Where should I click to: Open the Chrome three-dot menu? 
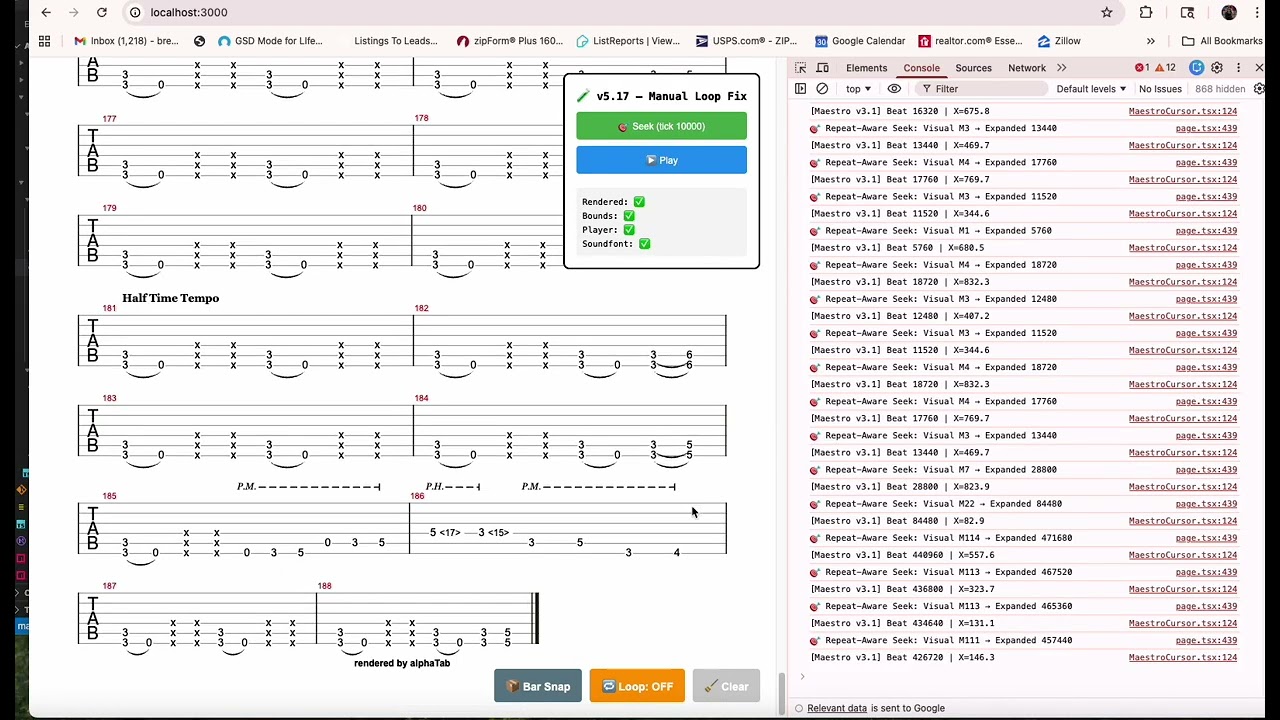coord(1259,12)
